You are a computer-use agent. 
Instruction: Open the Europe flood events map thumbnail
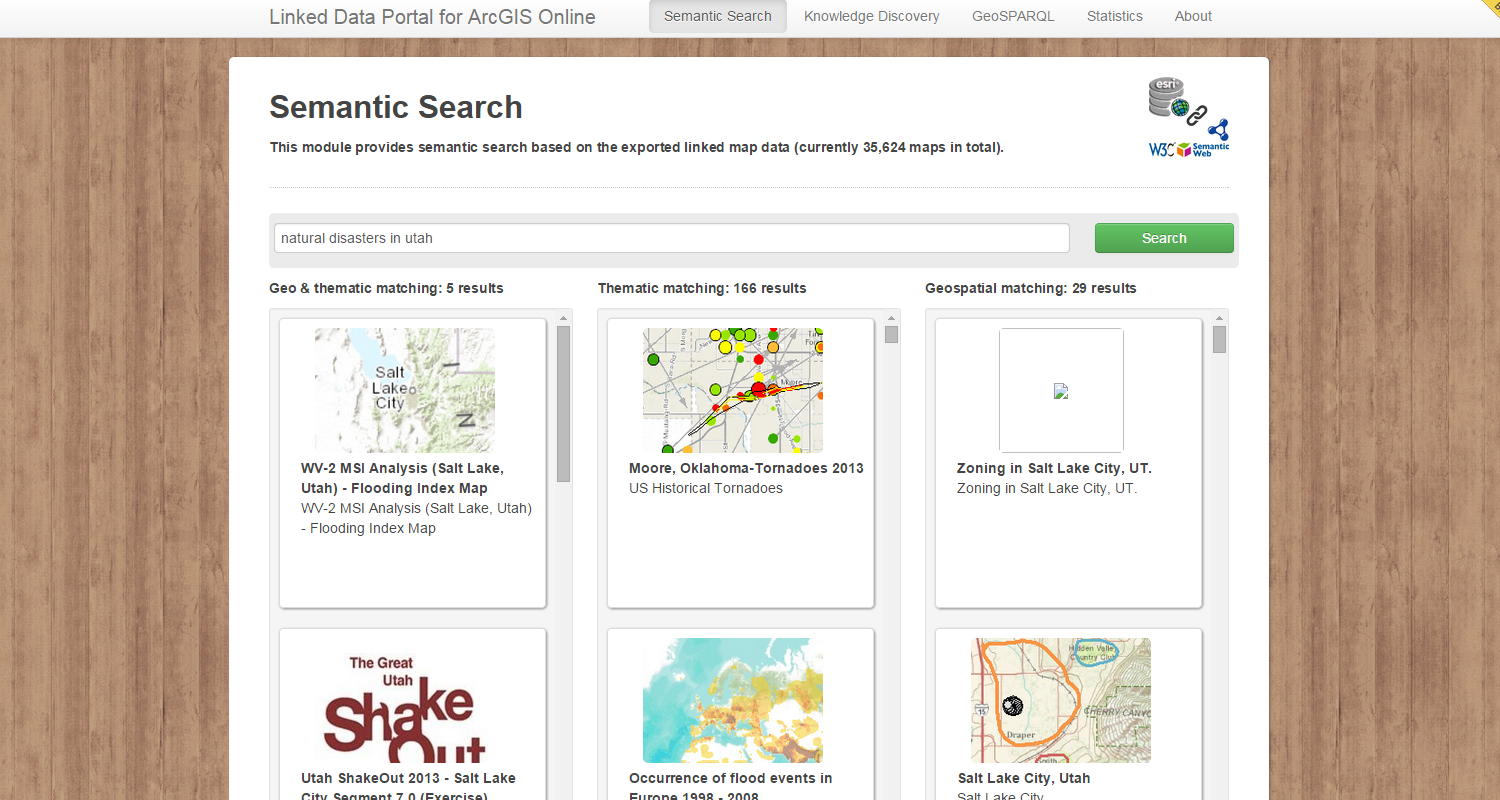[x=732, y=700]
